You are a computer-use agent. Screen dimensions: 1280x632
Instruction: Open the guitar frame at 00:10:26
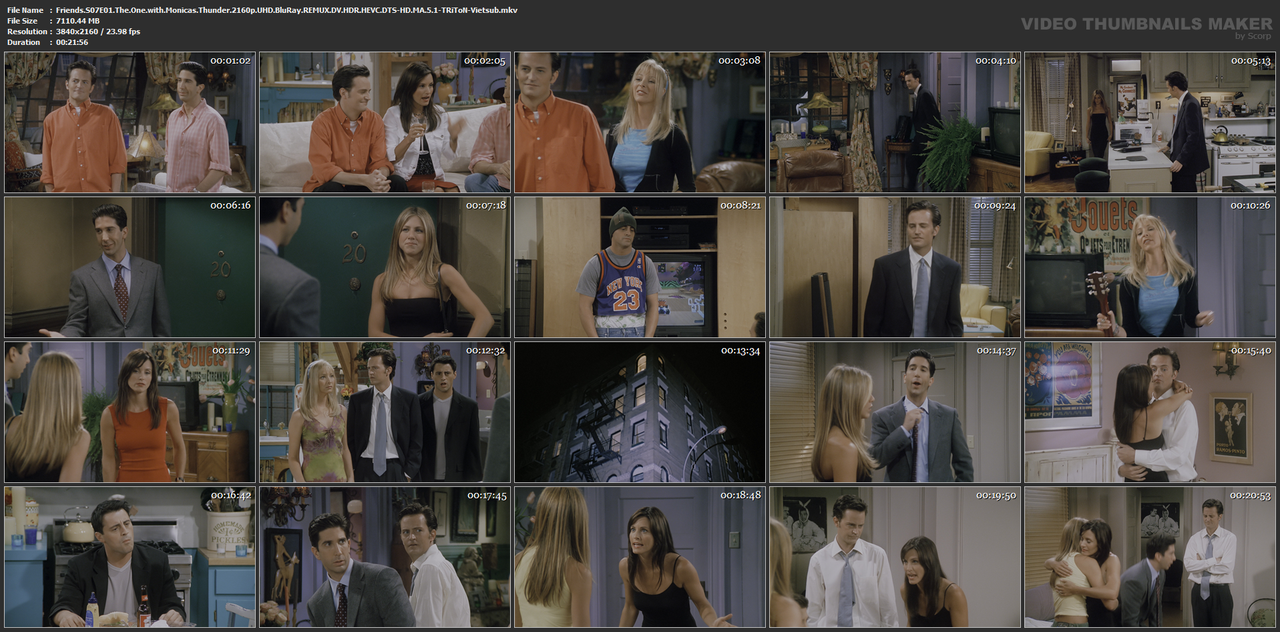pyautogui.click(x=1150, y=267)
